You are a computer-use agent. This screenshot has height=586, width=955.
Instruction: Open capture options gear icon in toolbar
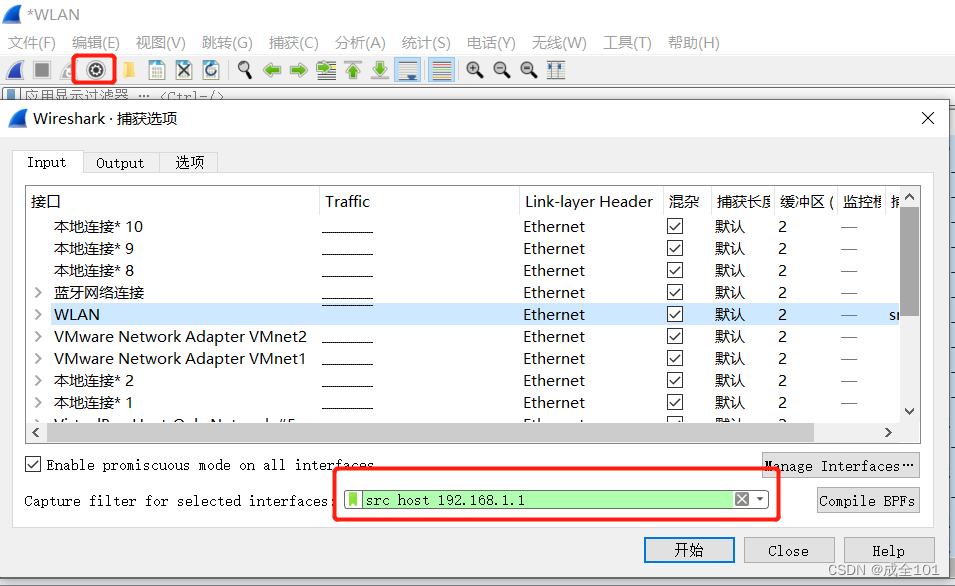[96, 70]
